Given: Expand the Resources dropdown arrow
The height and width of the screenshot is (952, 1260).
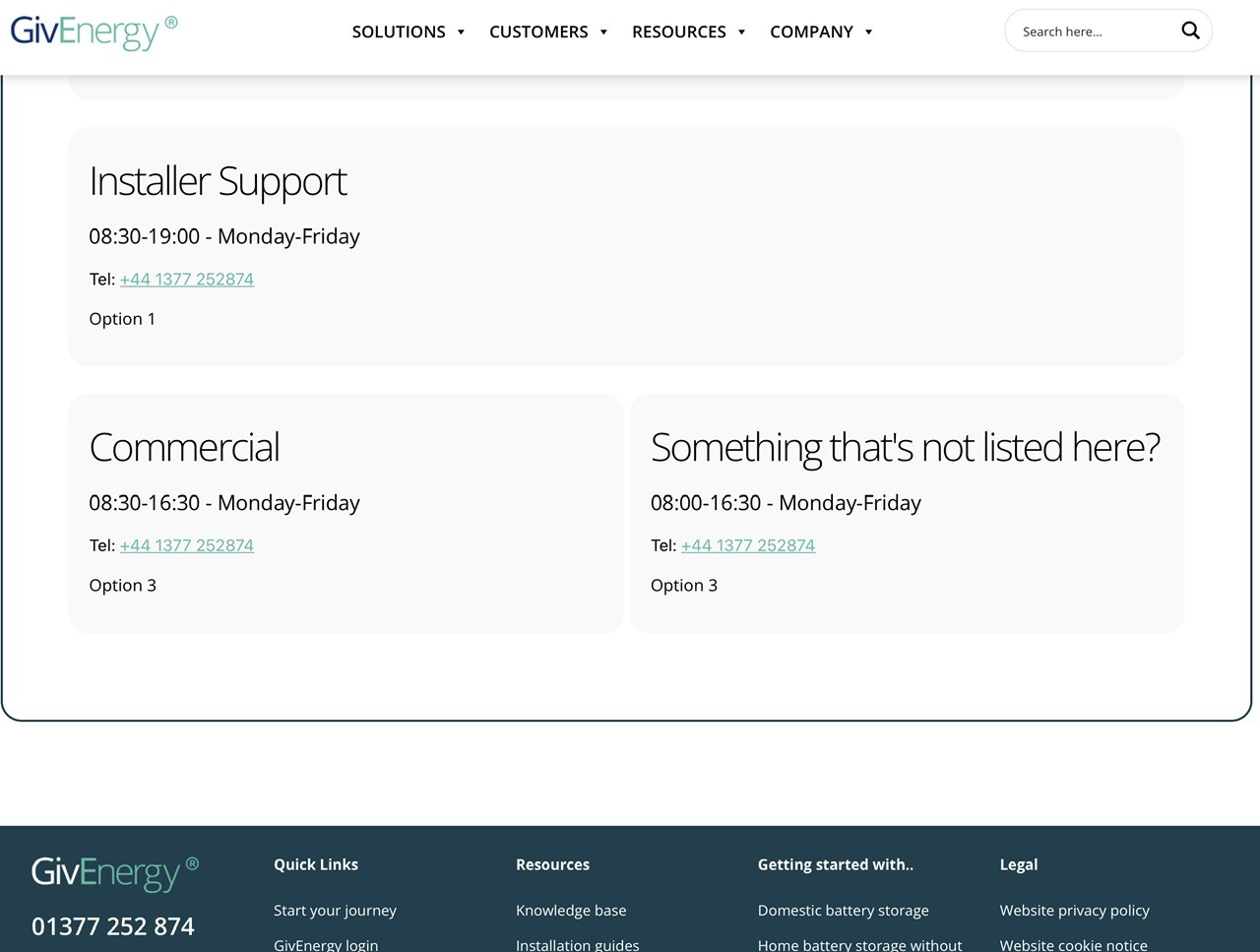Looking at the screenshot, I should 741,32.
